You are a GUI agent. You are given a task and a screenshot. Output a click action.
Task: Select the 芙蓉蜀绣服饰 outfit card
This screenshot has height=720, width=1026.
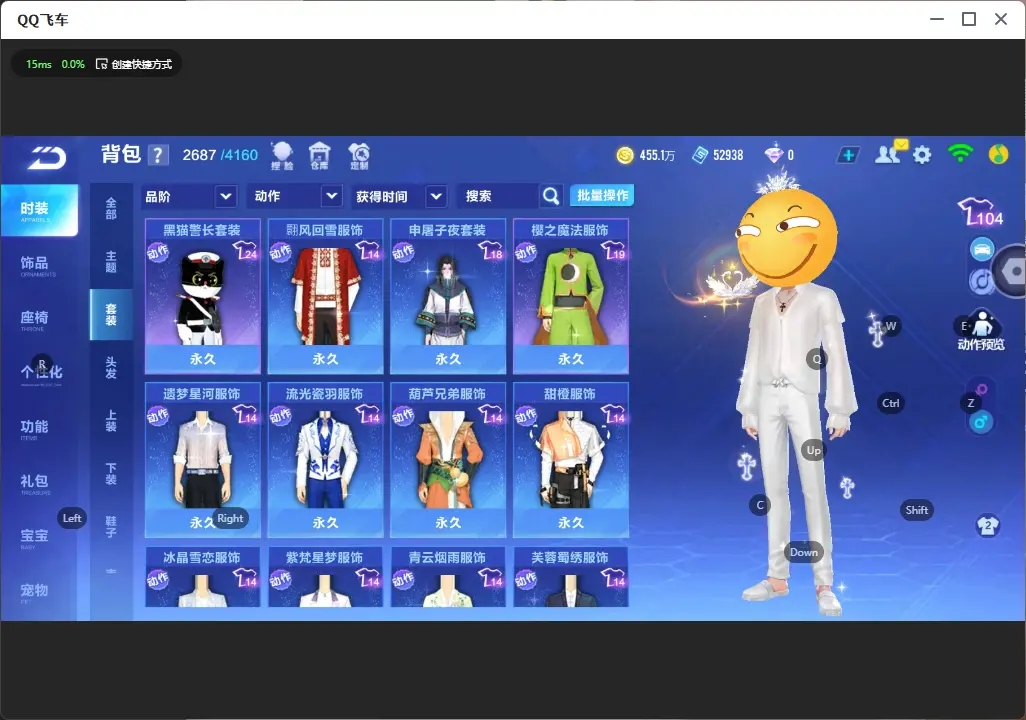[x=571, y=577]
